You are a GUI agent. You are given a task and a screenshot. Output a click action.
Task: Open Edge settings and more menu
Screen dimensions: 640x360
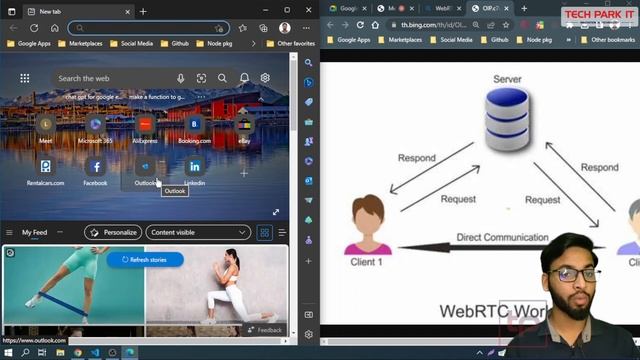(306, 28)
